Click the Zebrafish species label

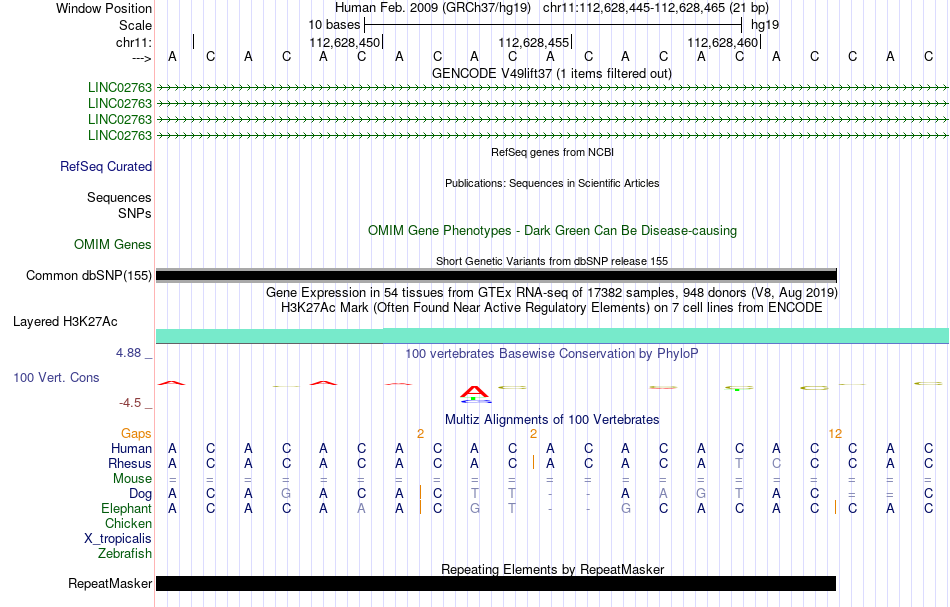click(x=125, y=553)
